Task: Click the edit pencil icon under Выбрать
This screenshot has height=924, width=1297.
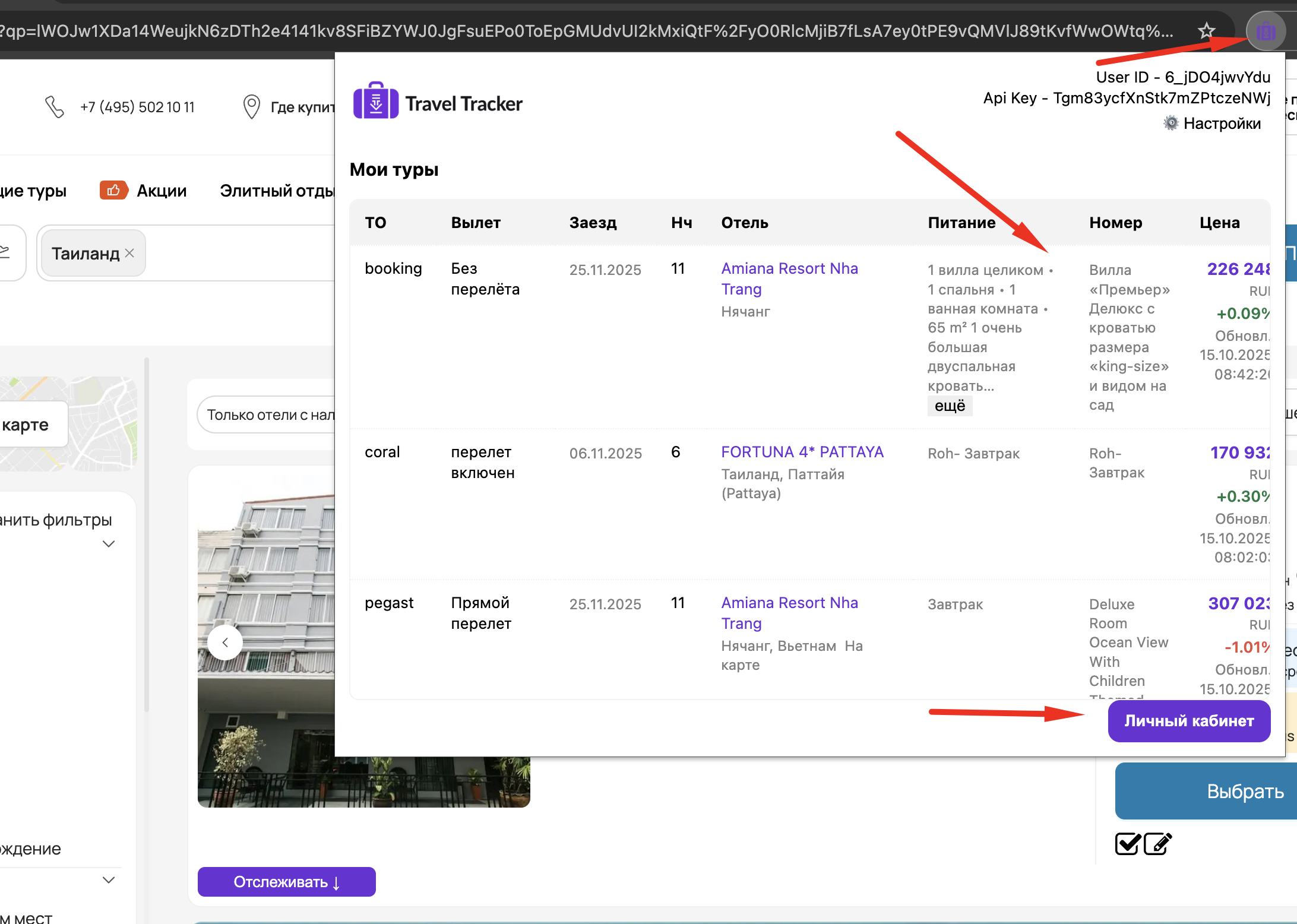Action: (x=1157, y=843)
